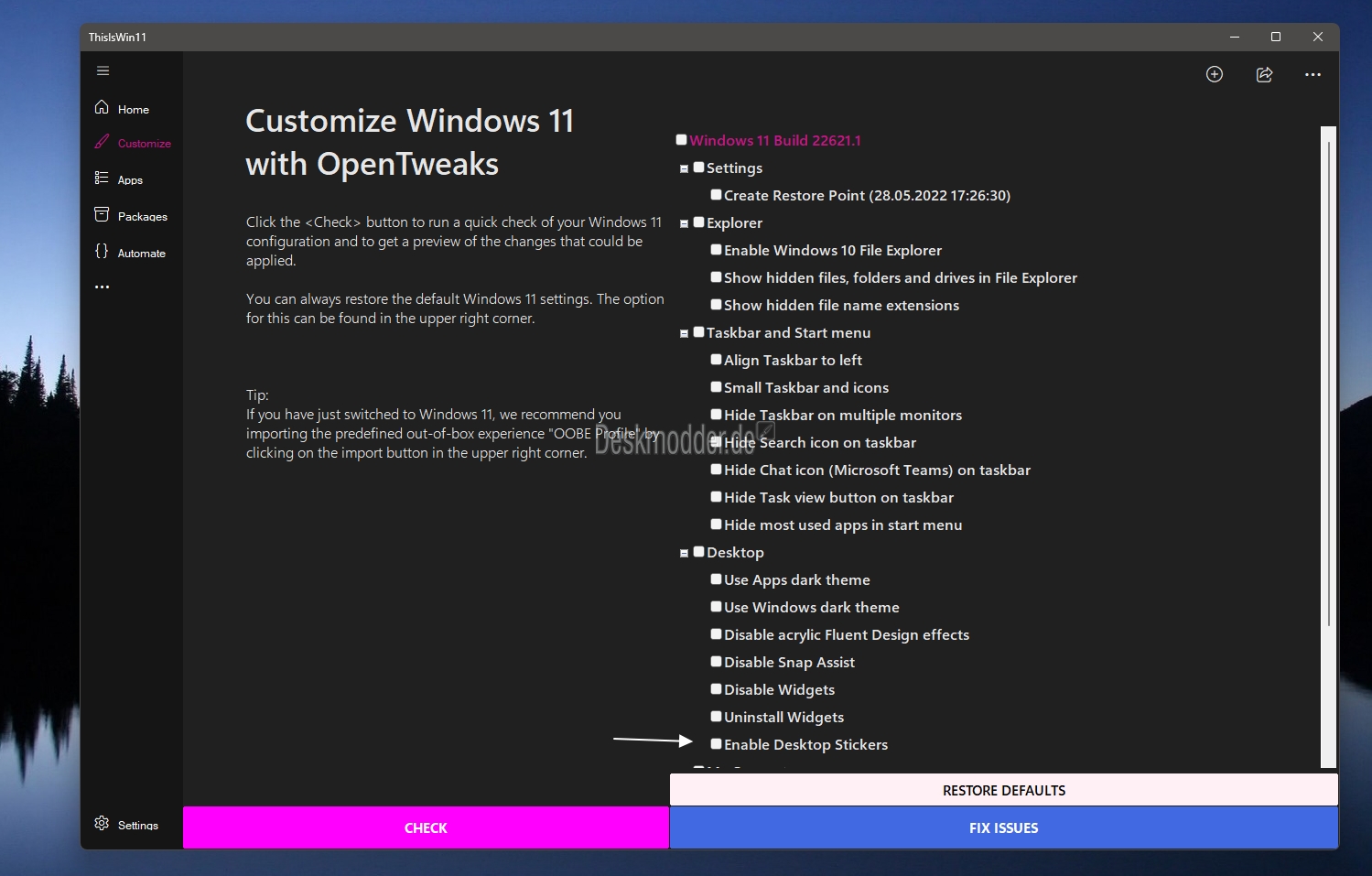The width and height of the screenshot is (1372, 876).
Task: Check Hide Taskbar on multiple monitors
Action: 716,414
